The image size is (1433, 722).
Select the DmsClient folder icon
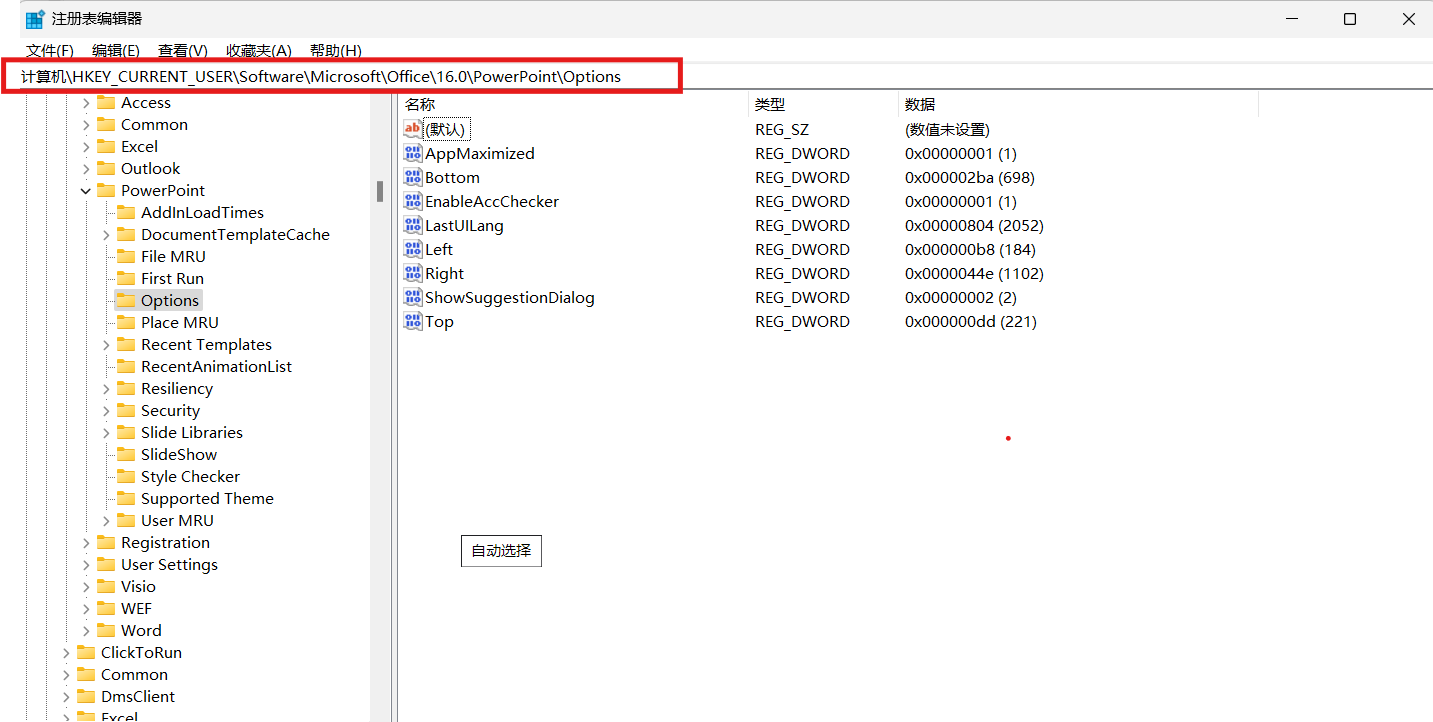86,696
